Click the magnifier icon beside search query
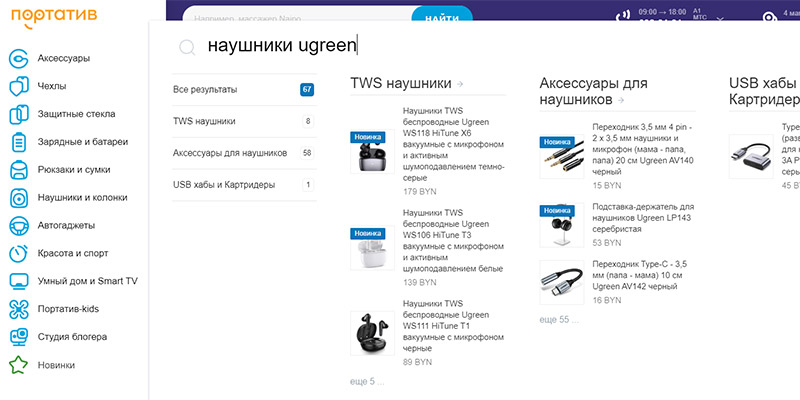The height and width of the screenshot is (400, 800). click(x=187, y=47)
